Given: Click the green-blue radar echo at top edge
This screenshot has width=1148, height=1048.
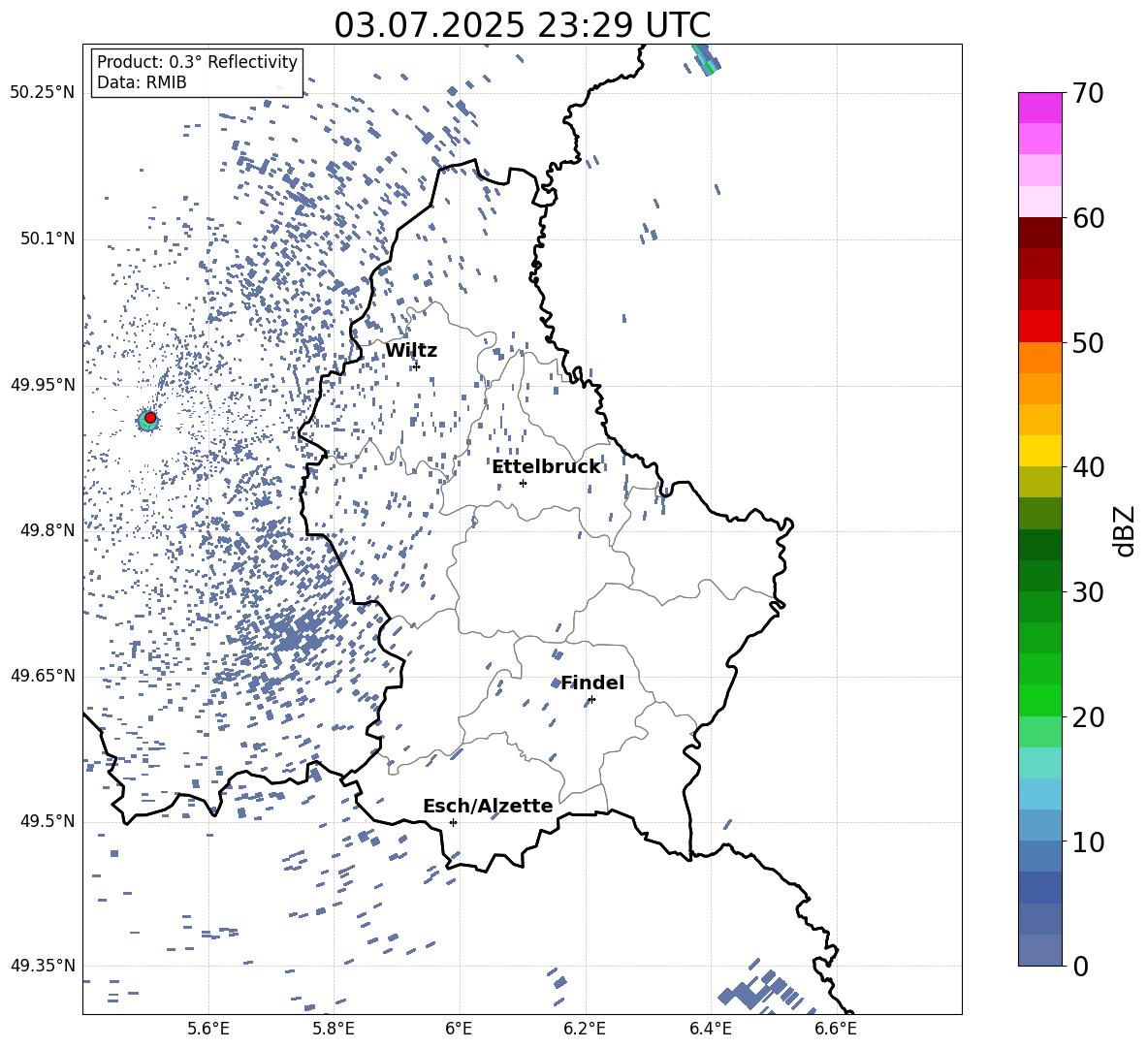Looking at the screenshot, I should tap(706, 60).
